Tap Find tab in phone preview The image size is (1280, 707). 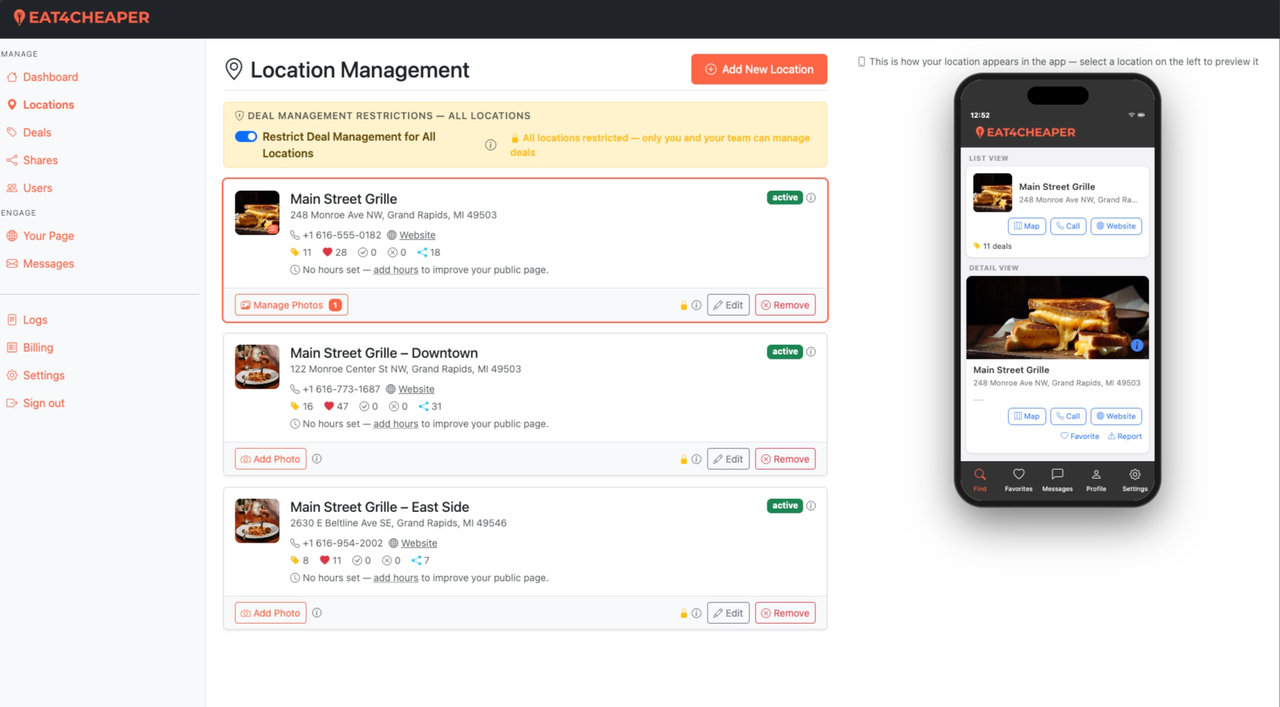point(980,480)
